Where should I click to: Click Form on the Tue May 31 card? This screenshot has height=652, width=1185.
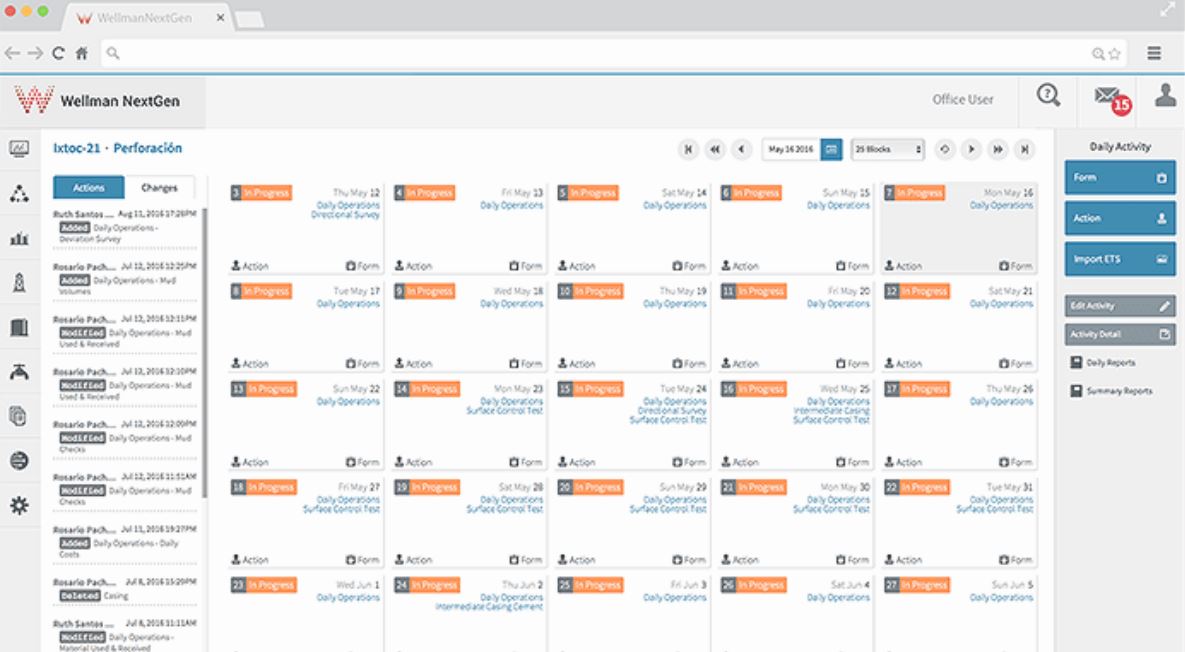click(x=1016, y=560)
